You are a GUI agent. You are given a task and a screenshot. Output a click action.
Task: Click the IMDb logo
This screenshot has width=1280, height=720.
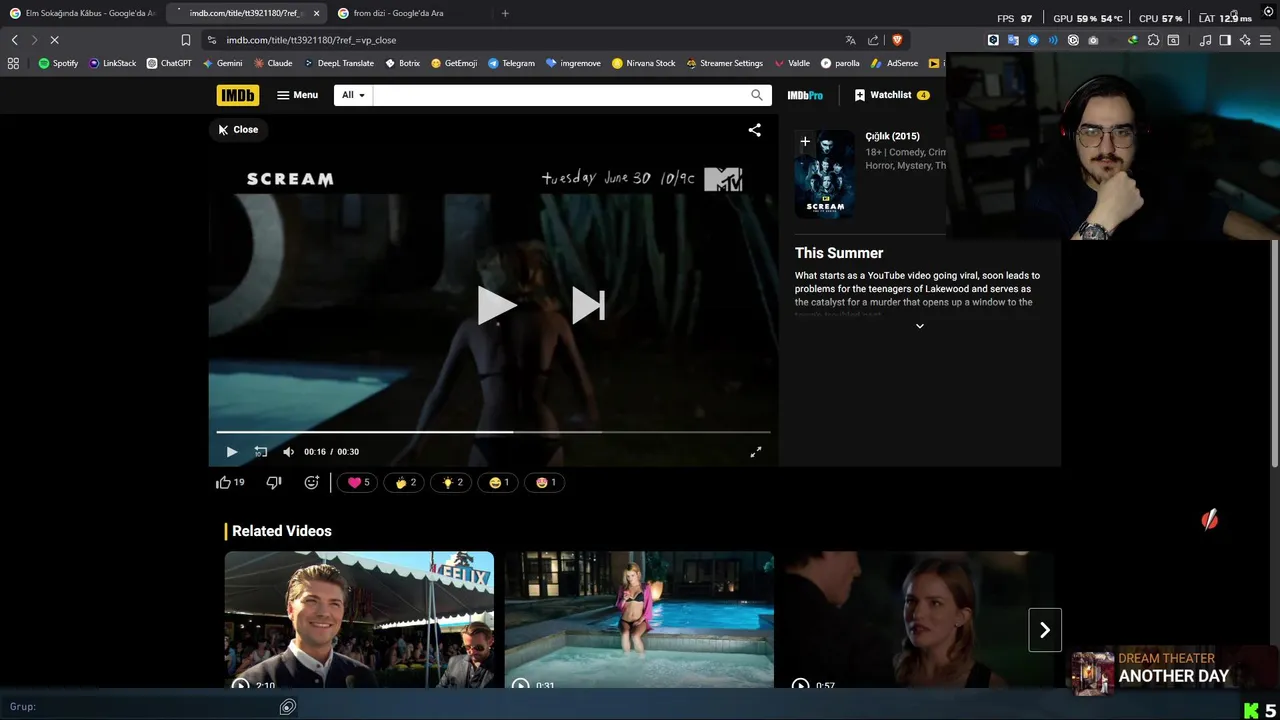237,95
